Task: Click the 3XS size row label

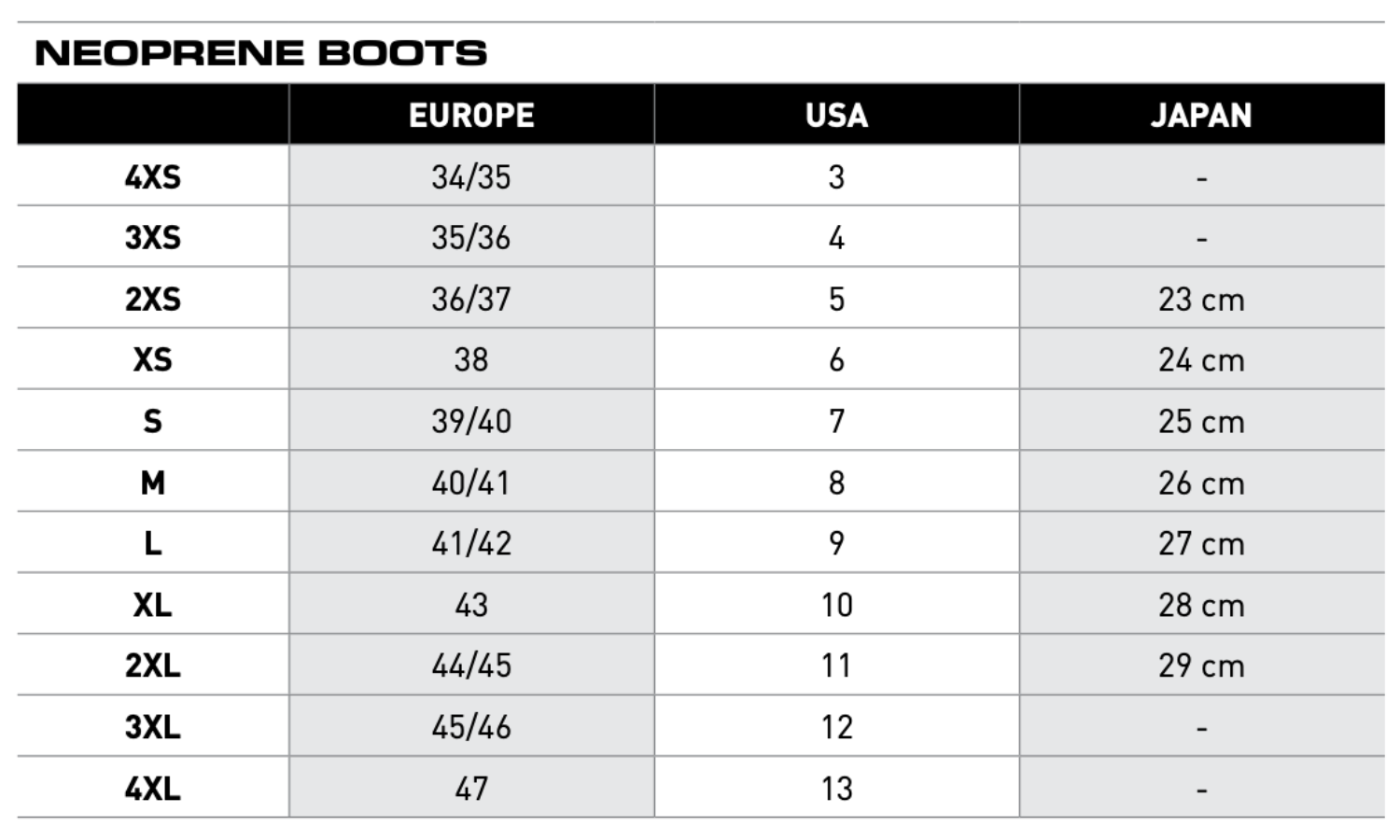Action: (x=153, y=237)
